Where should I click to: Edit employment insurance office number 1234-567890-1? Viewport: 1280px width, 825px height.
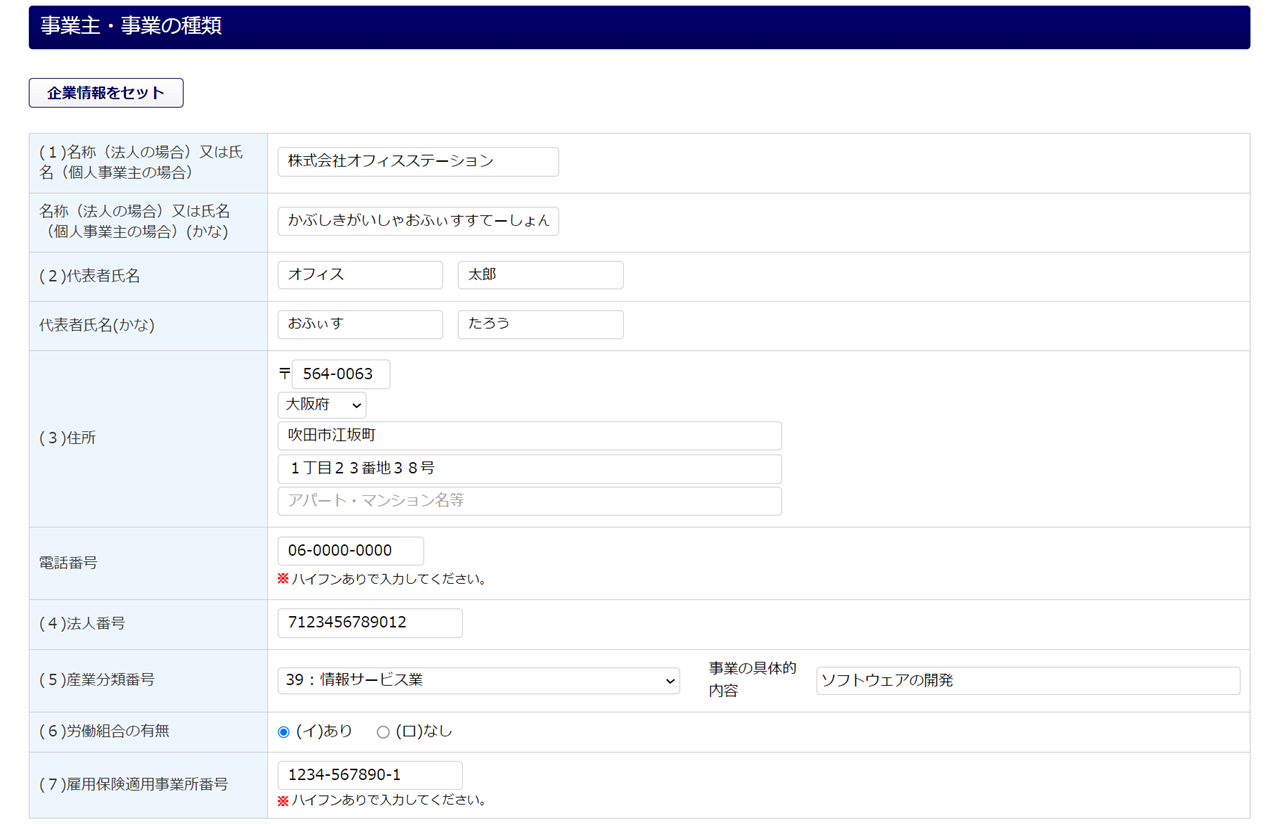click(x=370, y=775)
